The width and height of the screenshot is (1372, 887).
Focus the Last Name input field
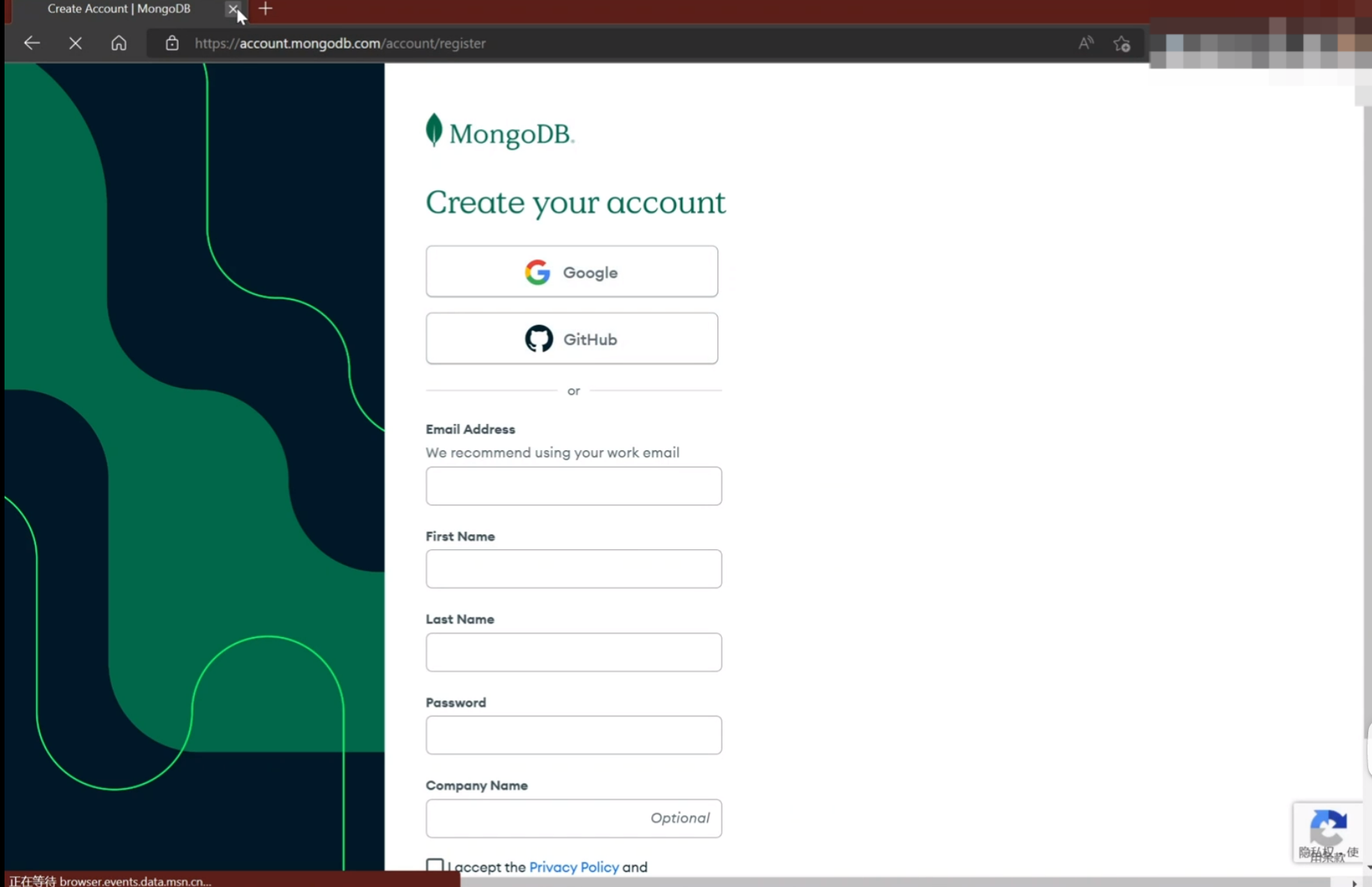point(573,652)
